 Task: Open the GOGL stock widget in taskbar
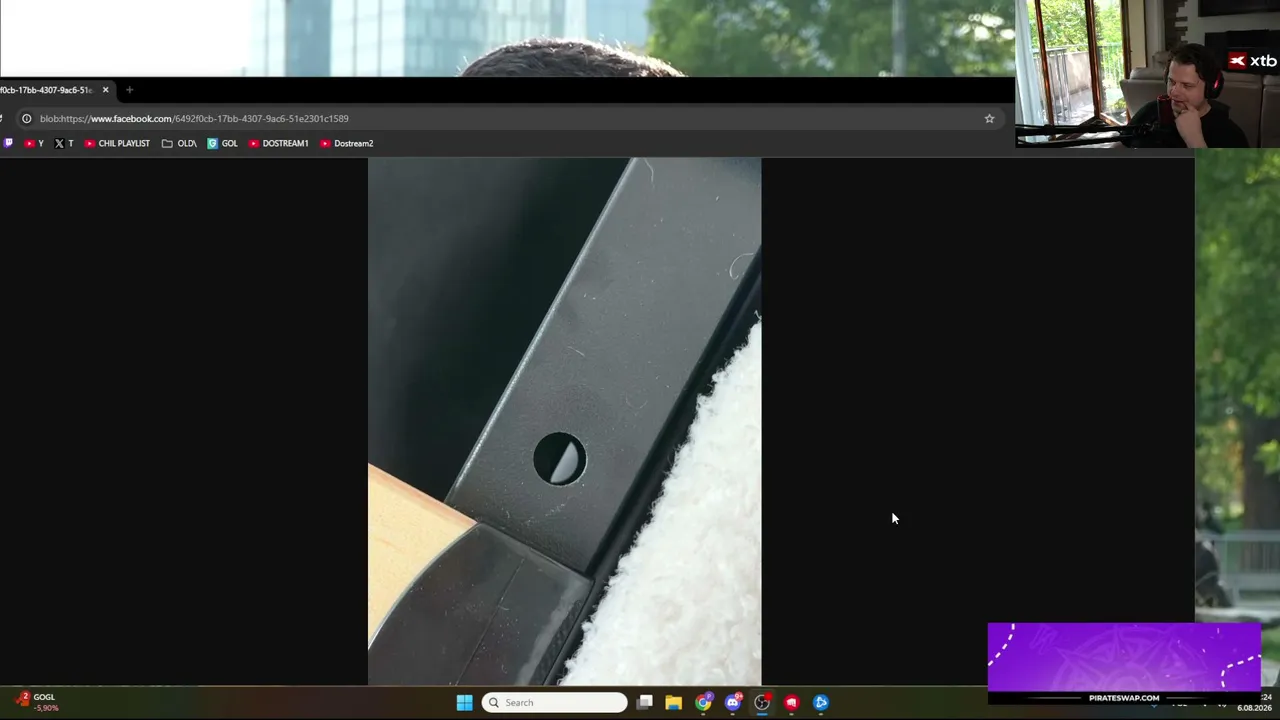36,702
